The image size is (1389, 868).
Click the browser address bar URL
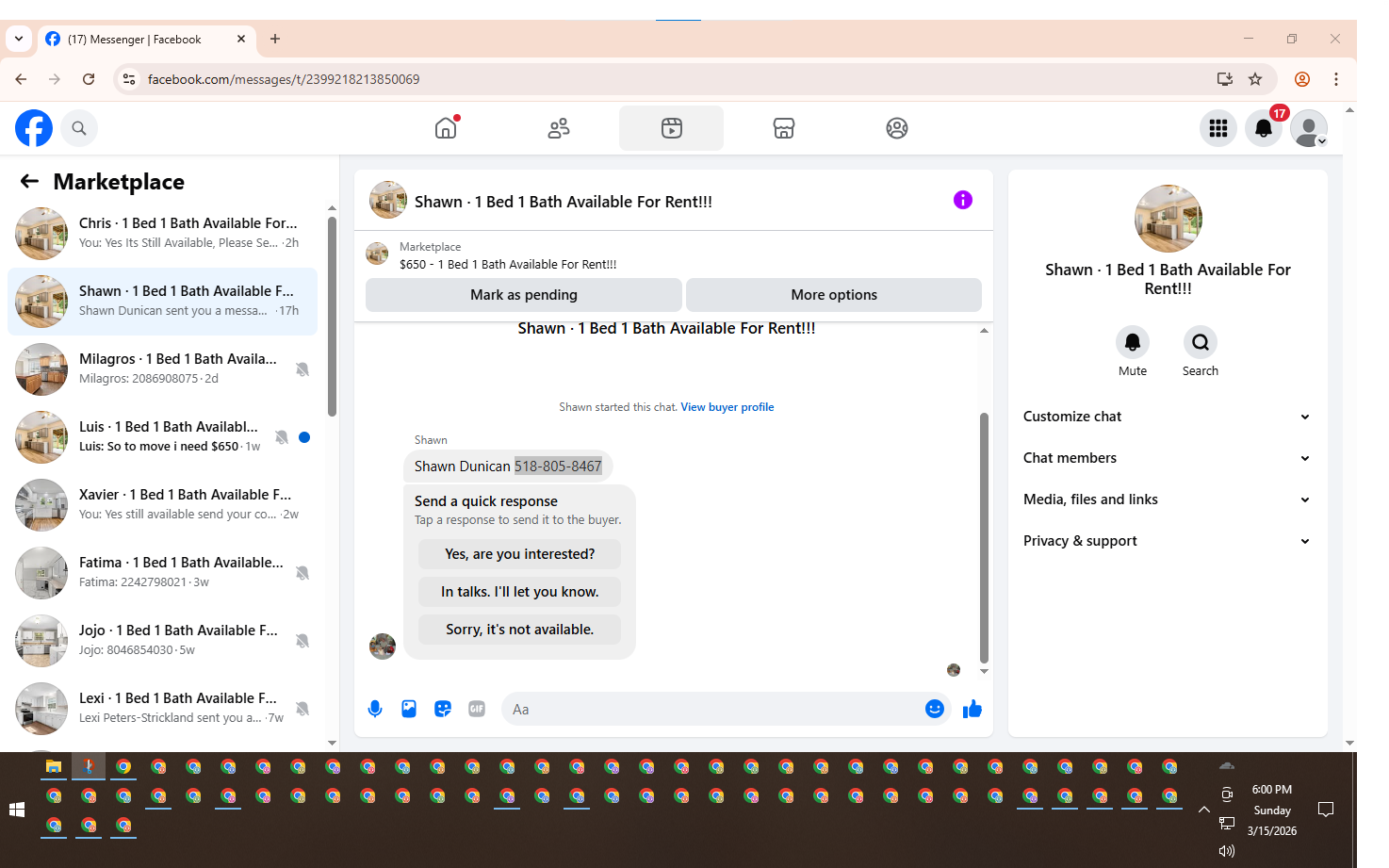coord(284,79)
